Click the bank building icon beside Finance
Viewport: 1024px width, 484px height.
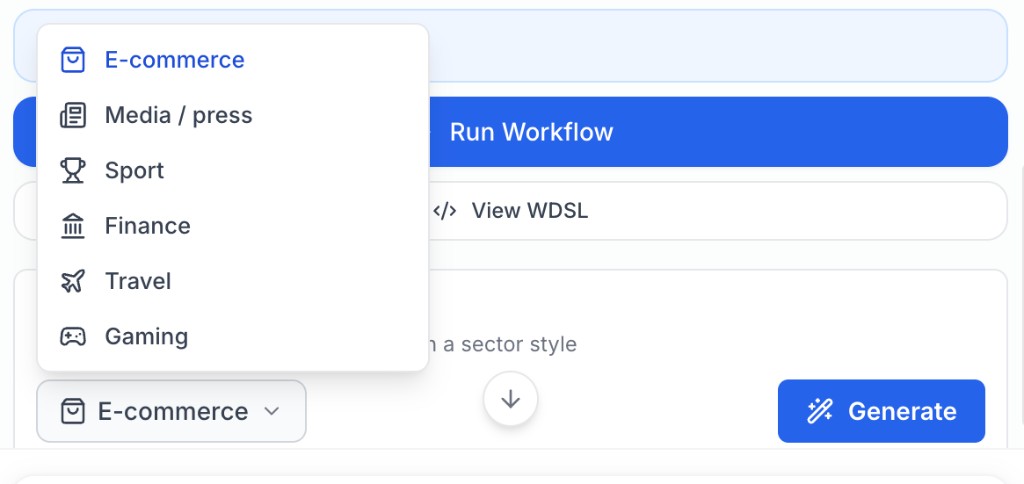pos(72,226)
